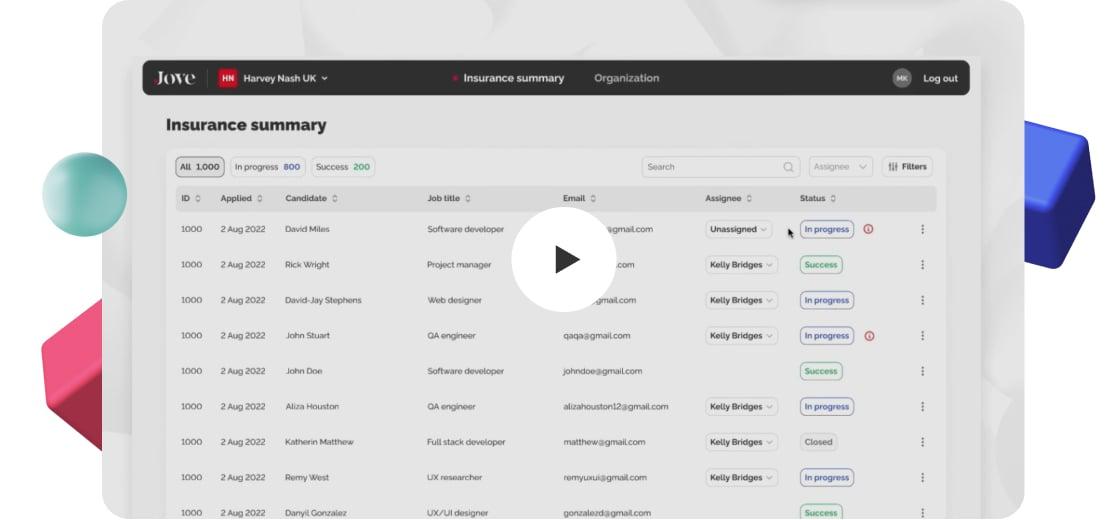Open the three-dot menu for Rick Wright
1106x520 pixels.
(x=922, y=265)
